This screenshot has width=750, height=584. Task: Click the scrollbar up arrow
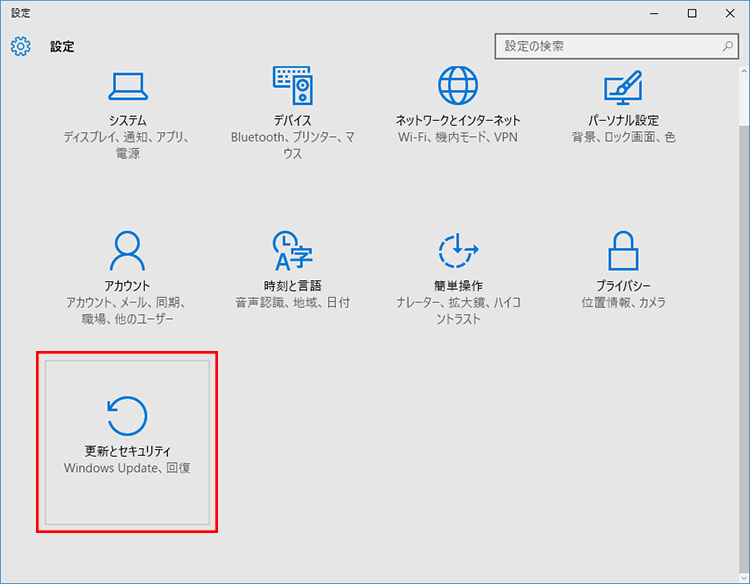pos(742,71)
